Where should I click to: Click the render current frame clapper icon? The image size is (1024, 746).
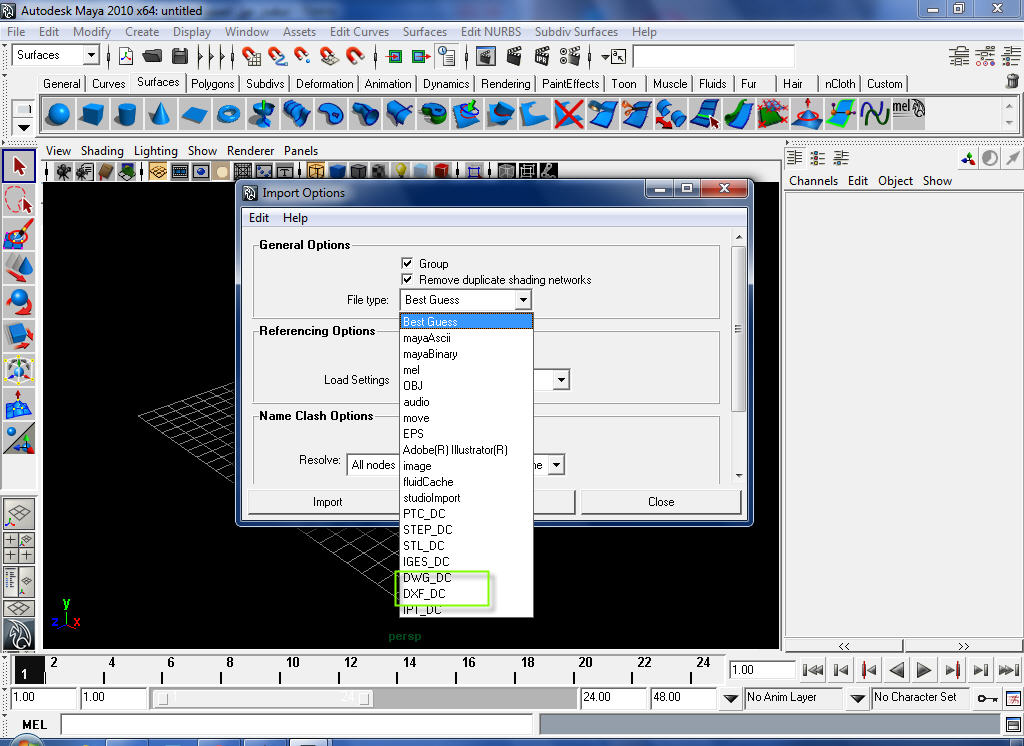[x=515, y=57]
